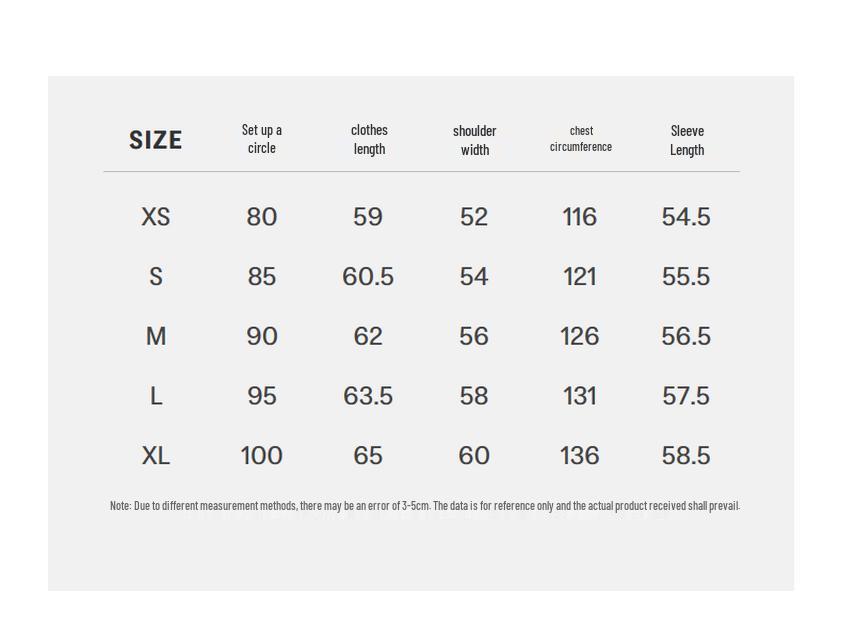Screen dimensions: 842x632
Task: Click the 100 value in XL row
Action: [x=262, y=456]
